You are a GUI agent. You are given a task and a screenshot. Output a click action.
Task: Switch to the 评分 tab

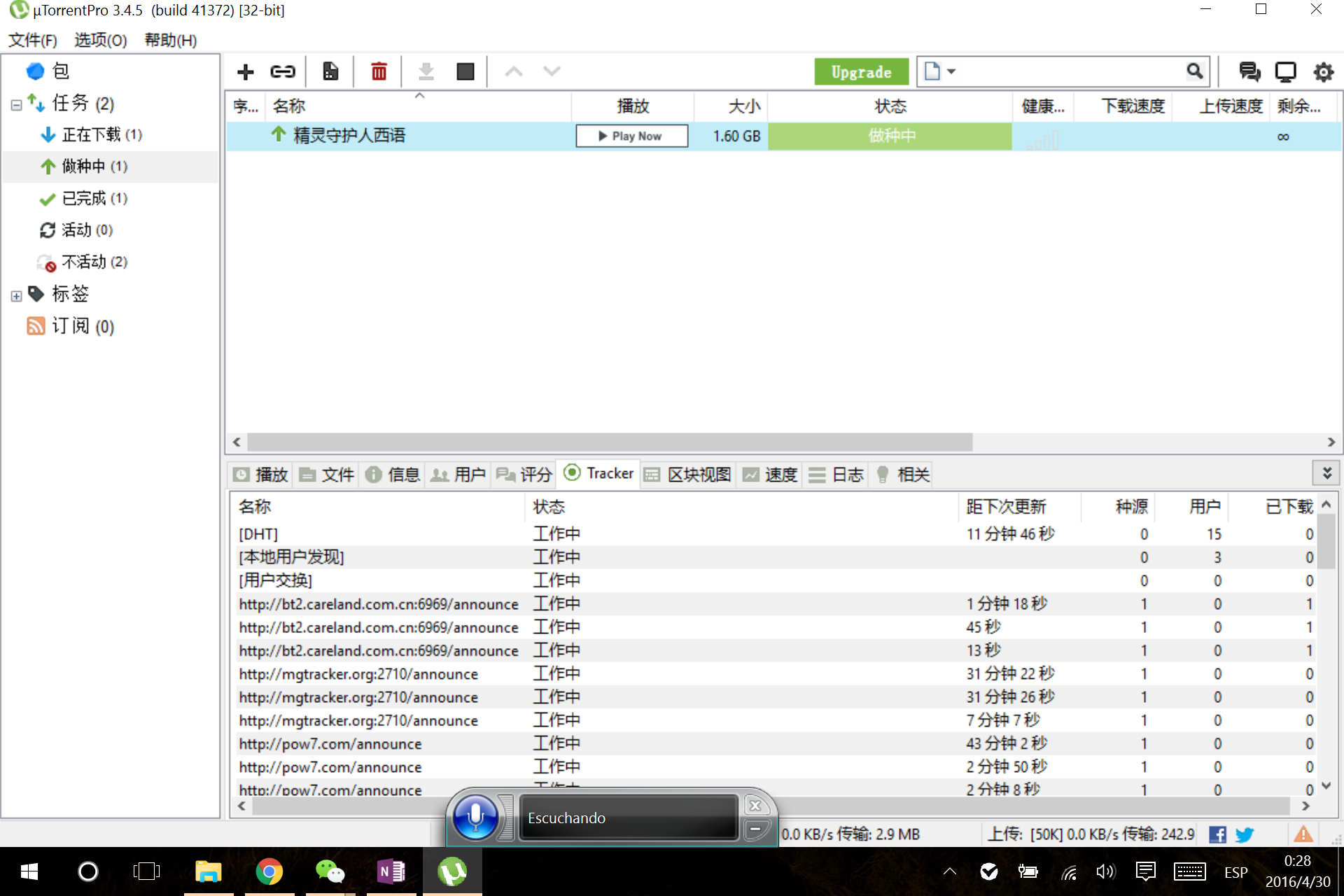pos(524,475)
